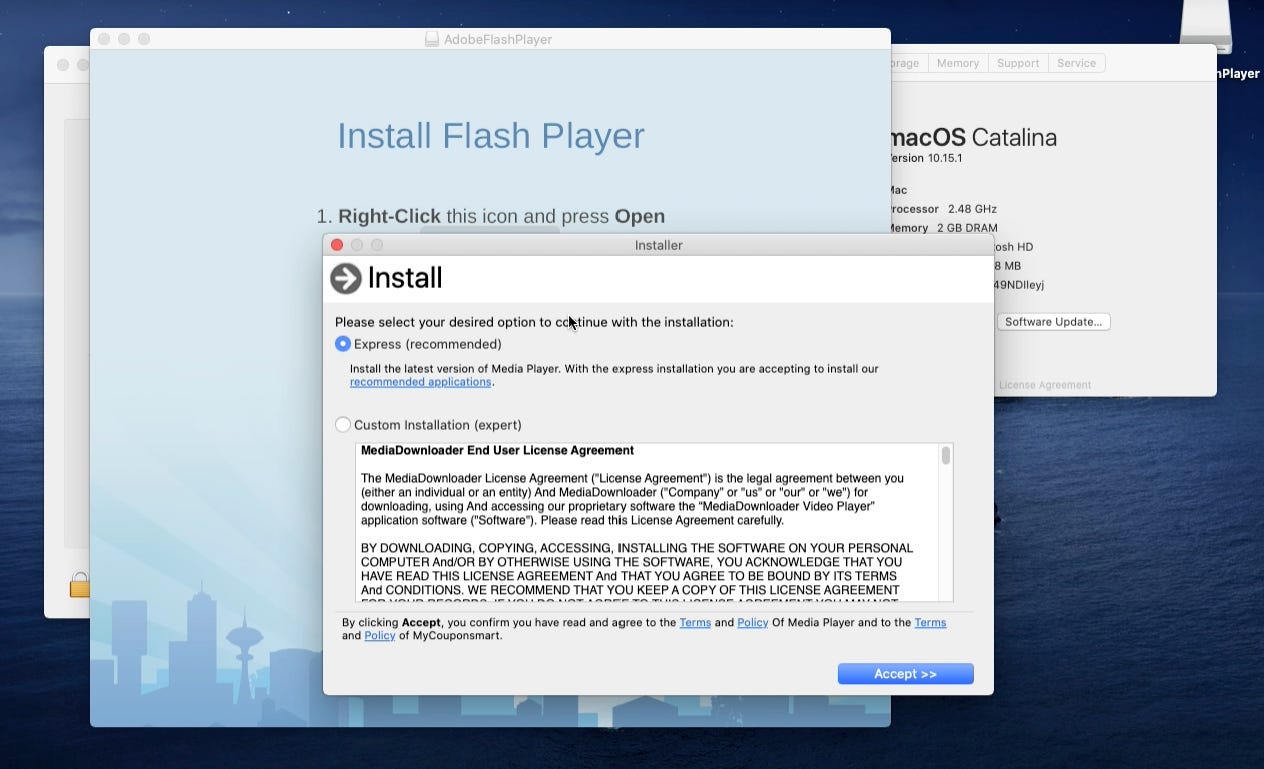
Task: Click the lock icon in the background window
Action: click(79, 585)
